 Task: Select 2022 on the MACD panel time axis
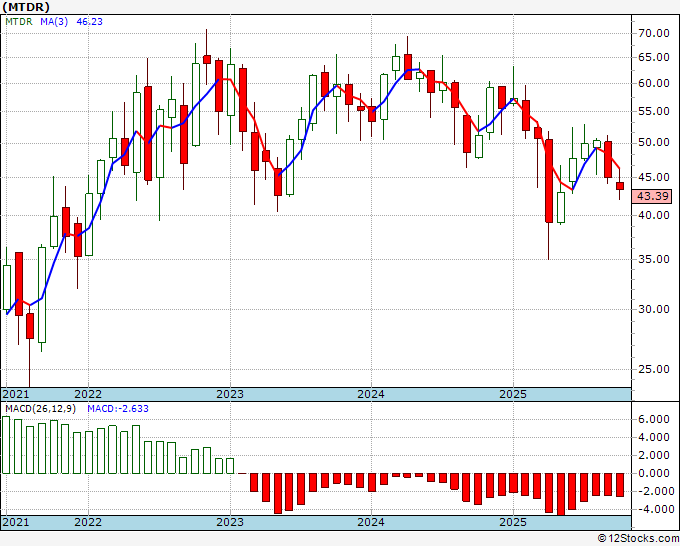88,522
